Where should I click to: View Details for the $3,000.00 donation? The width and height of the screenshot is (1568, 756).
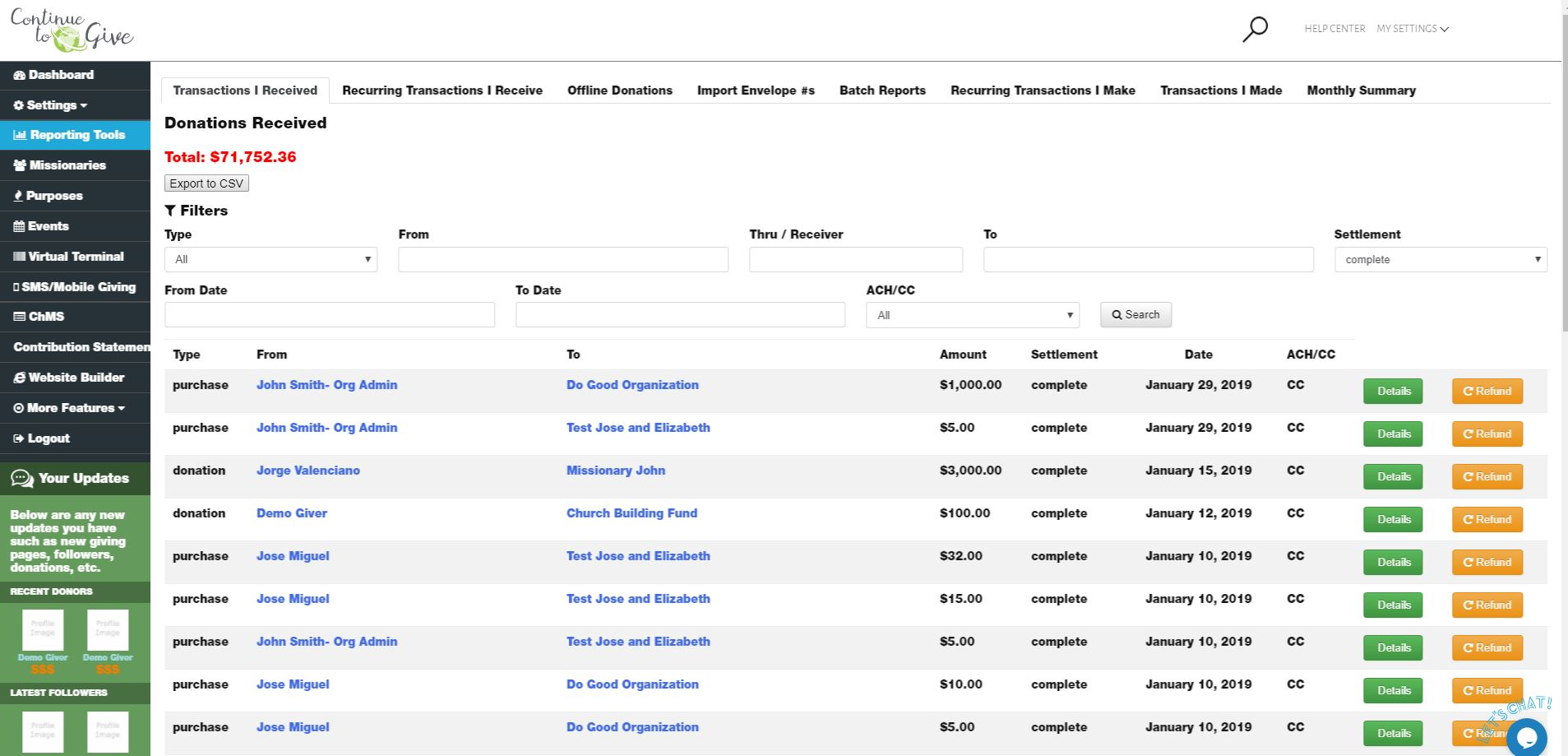point(1393,477)
